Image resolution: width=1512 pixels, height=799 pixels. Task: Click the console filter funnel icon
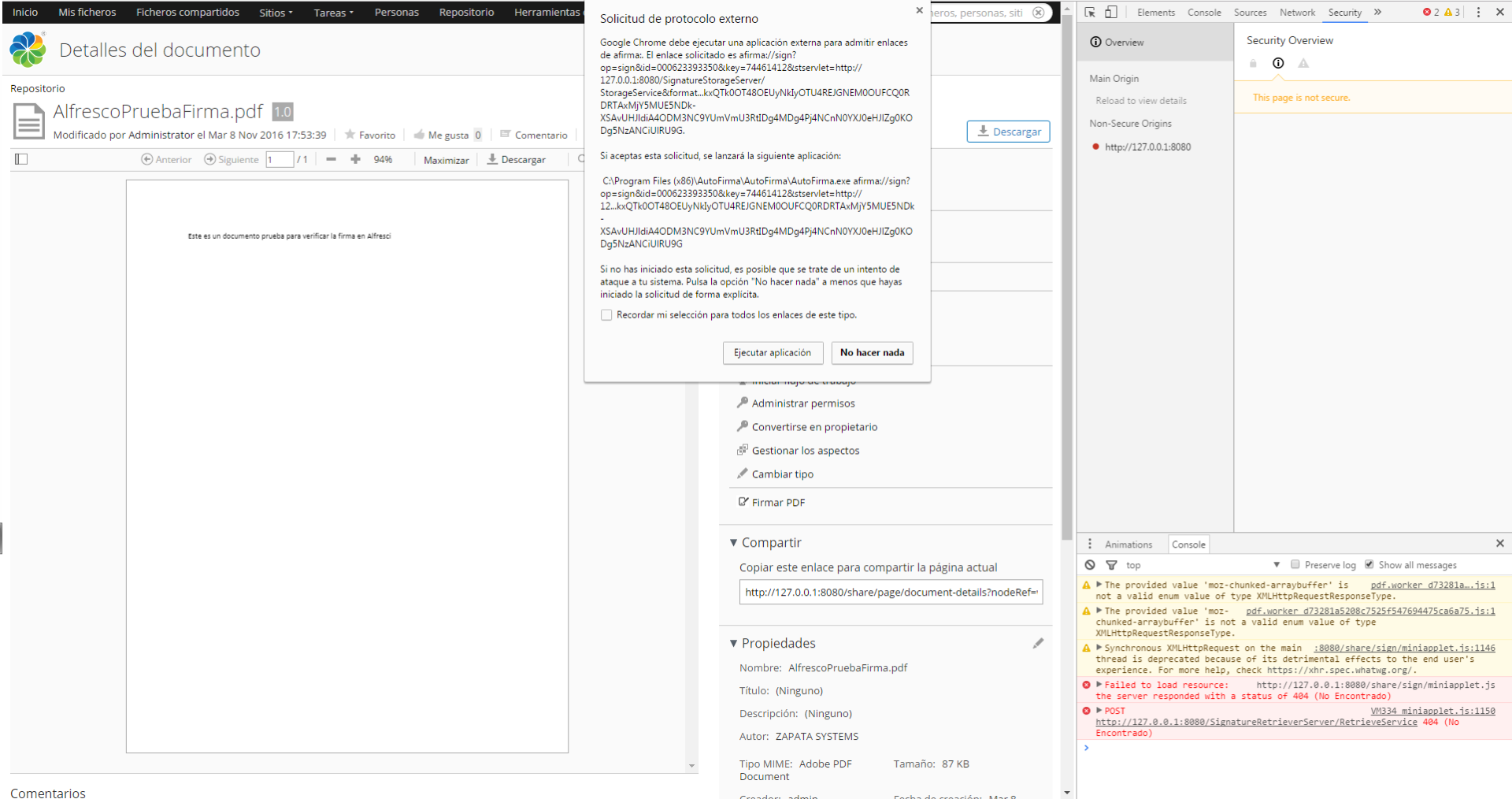(1111, 565)
